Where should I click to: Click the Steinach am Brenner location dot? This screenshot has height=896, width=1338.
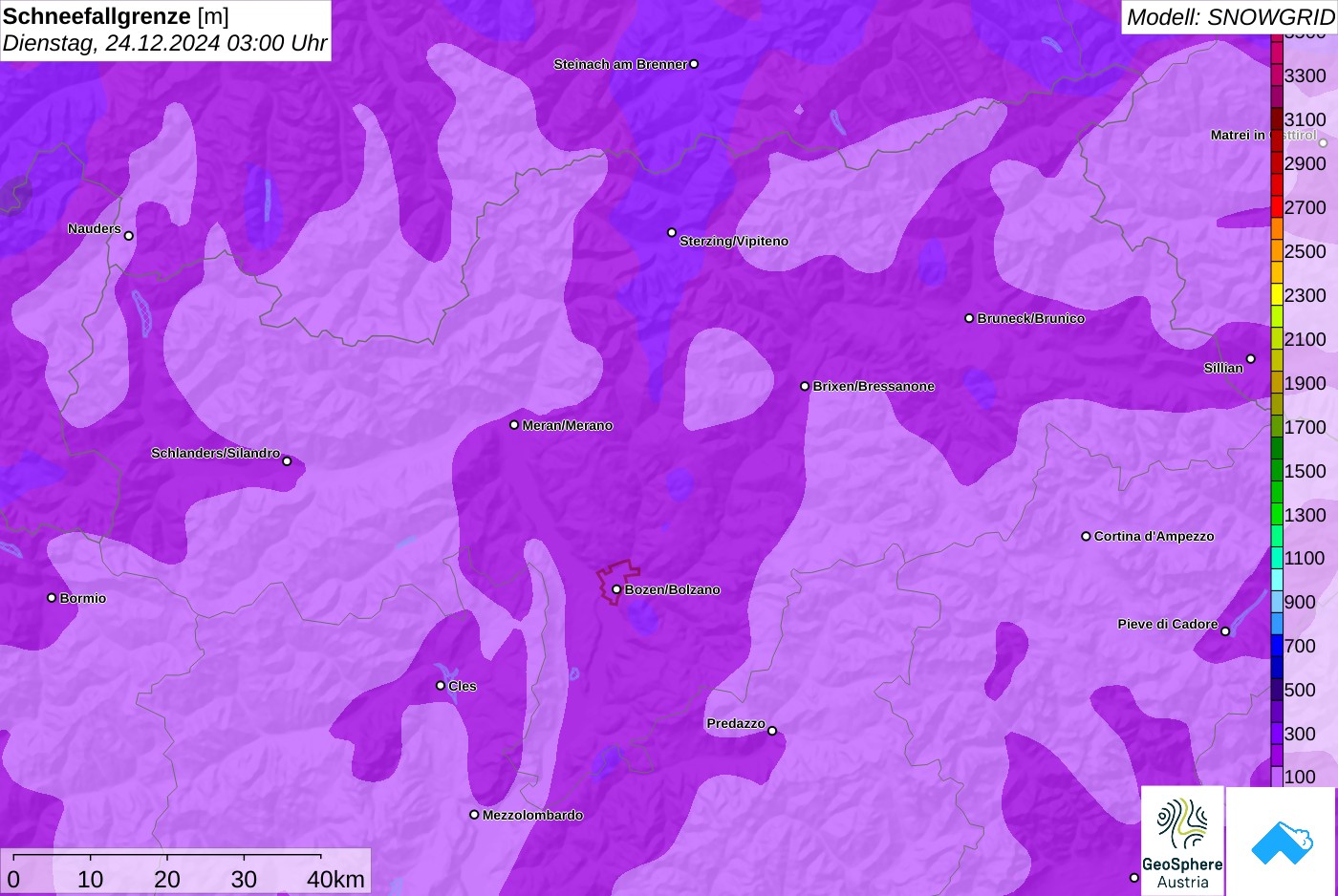(x=694, y=64)
